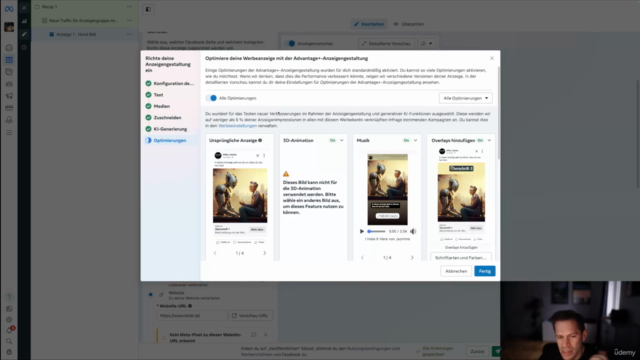The image size is (640, 360).
Task: Click the Abbrechen button
Action: coord(456,271)
